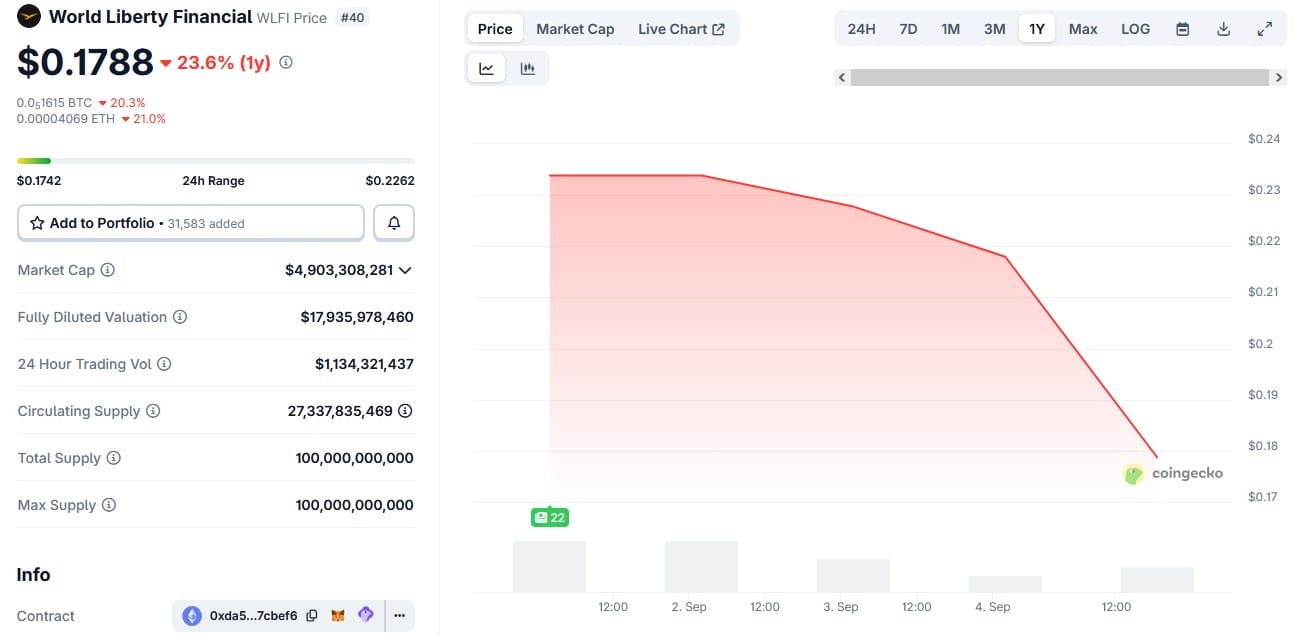Expand the Market Cap value dropdown chevron

(405, 270)
